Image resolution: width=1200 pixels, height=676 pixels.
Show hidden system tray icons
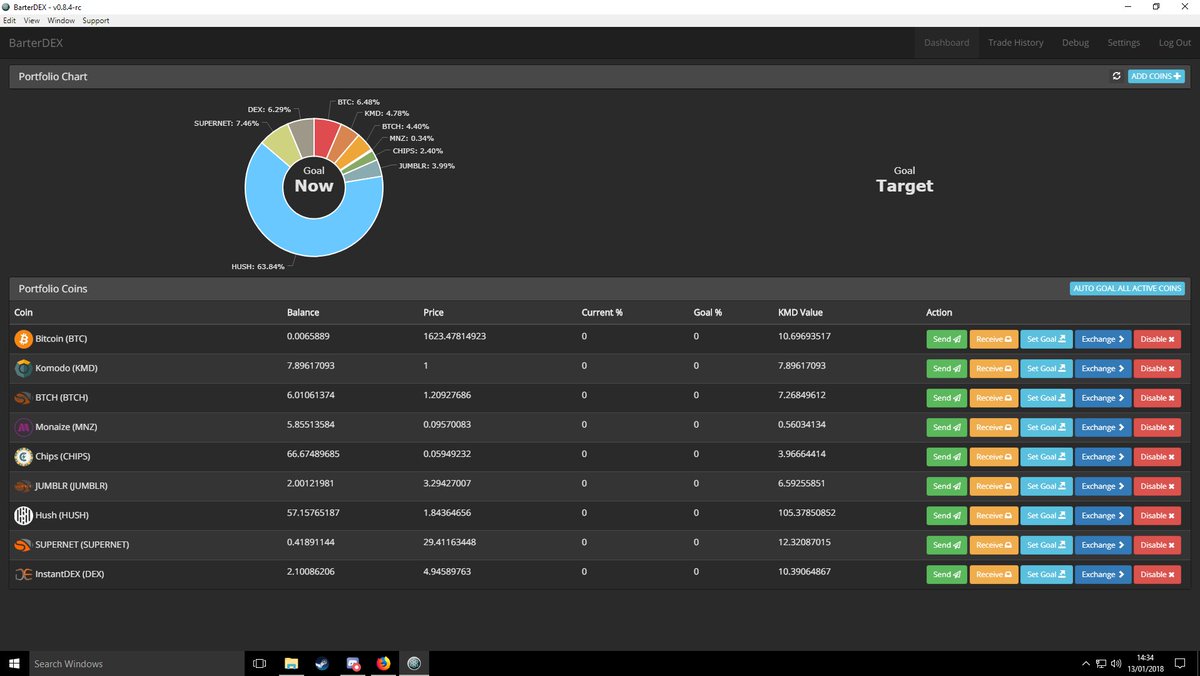[x=1086, y=663]
